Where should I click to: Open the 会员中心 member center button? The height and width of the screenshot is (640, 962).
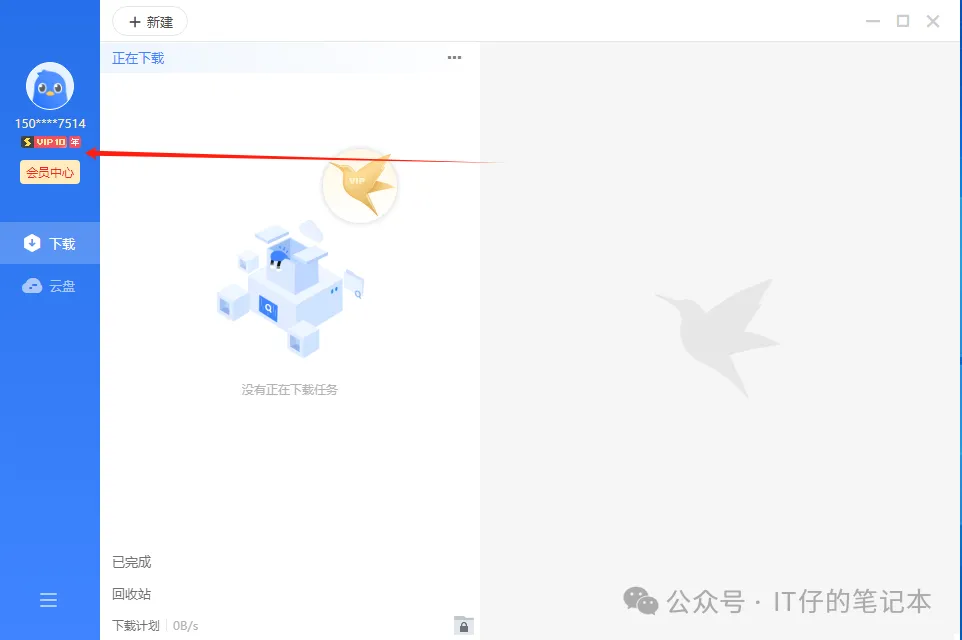[x=50, y=172]
